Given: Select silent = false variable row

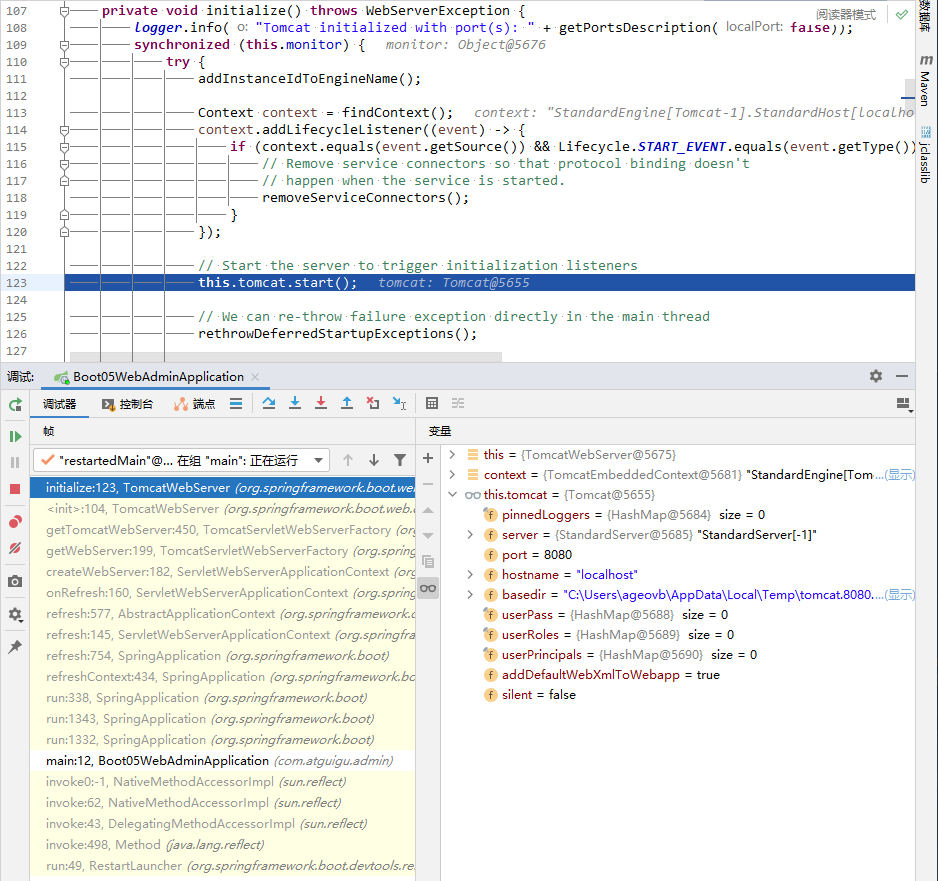Looking at the screenshot, I should [x=678, y=695].
